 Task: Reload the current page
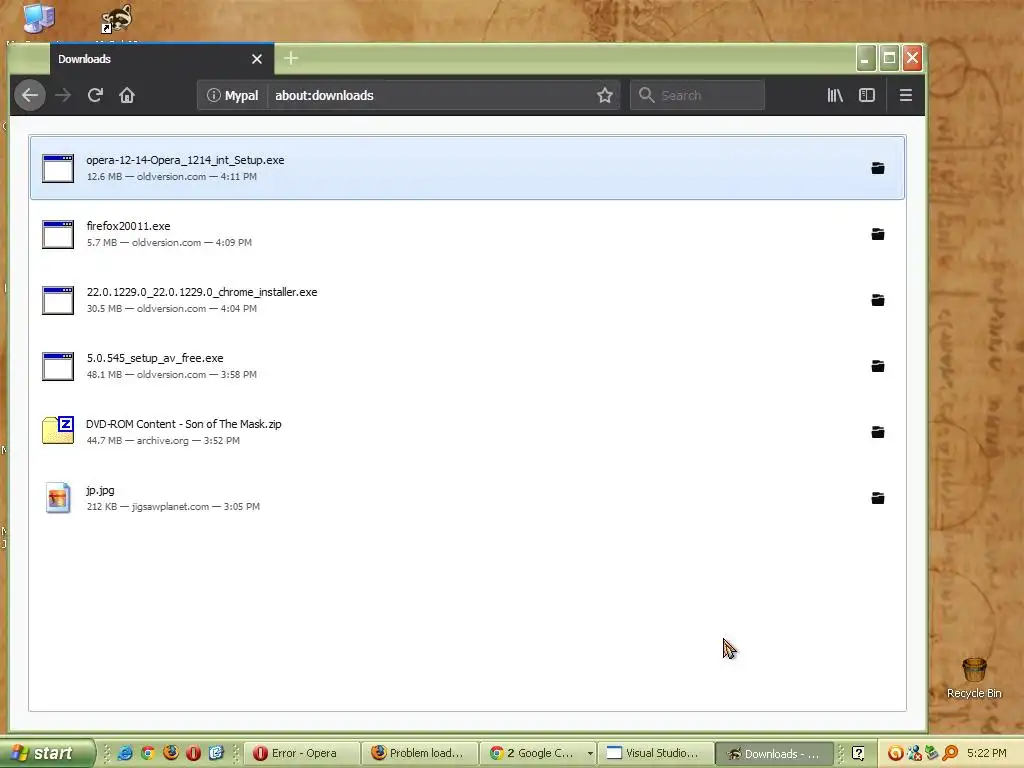pyautogui.click(x=95, y=95)
